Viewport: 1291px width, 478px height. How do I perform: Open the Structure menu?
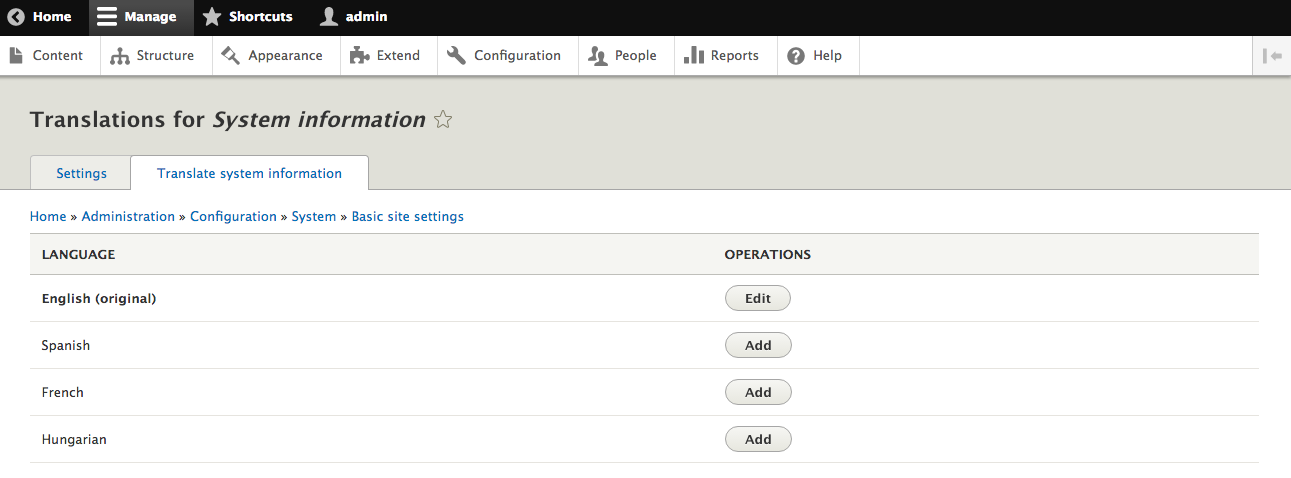[153, 56]
